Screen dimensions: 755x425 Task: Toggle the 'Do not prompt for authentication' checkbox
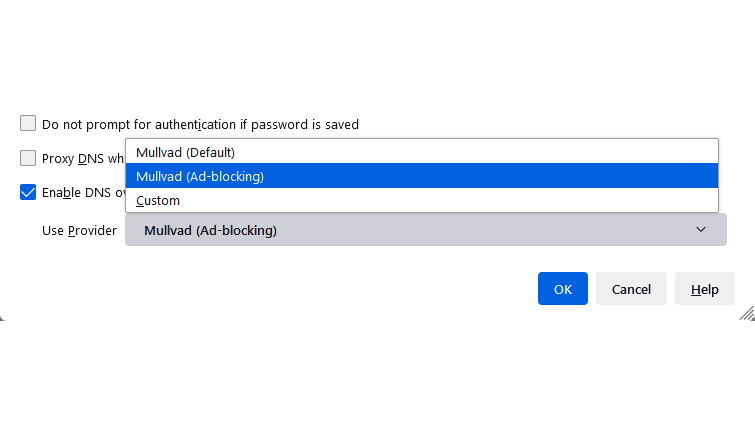coord(28,124)
